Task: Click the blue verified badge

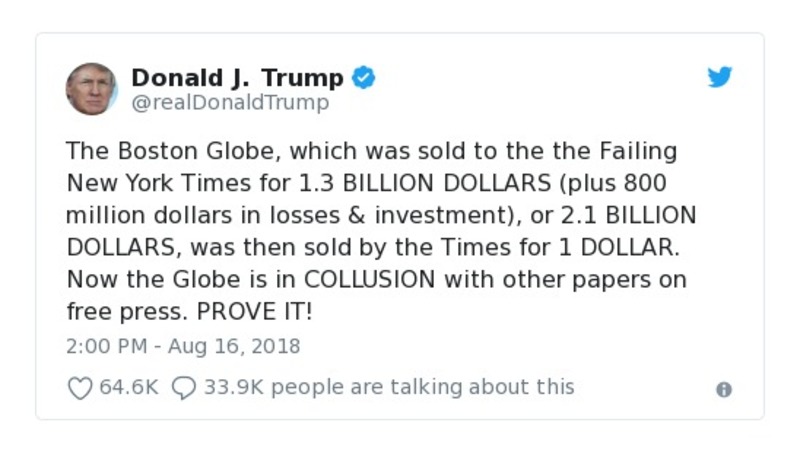Action: [364, 77]
